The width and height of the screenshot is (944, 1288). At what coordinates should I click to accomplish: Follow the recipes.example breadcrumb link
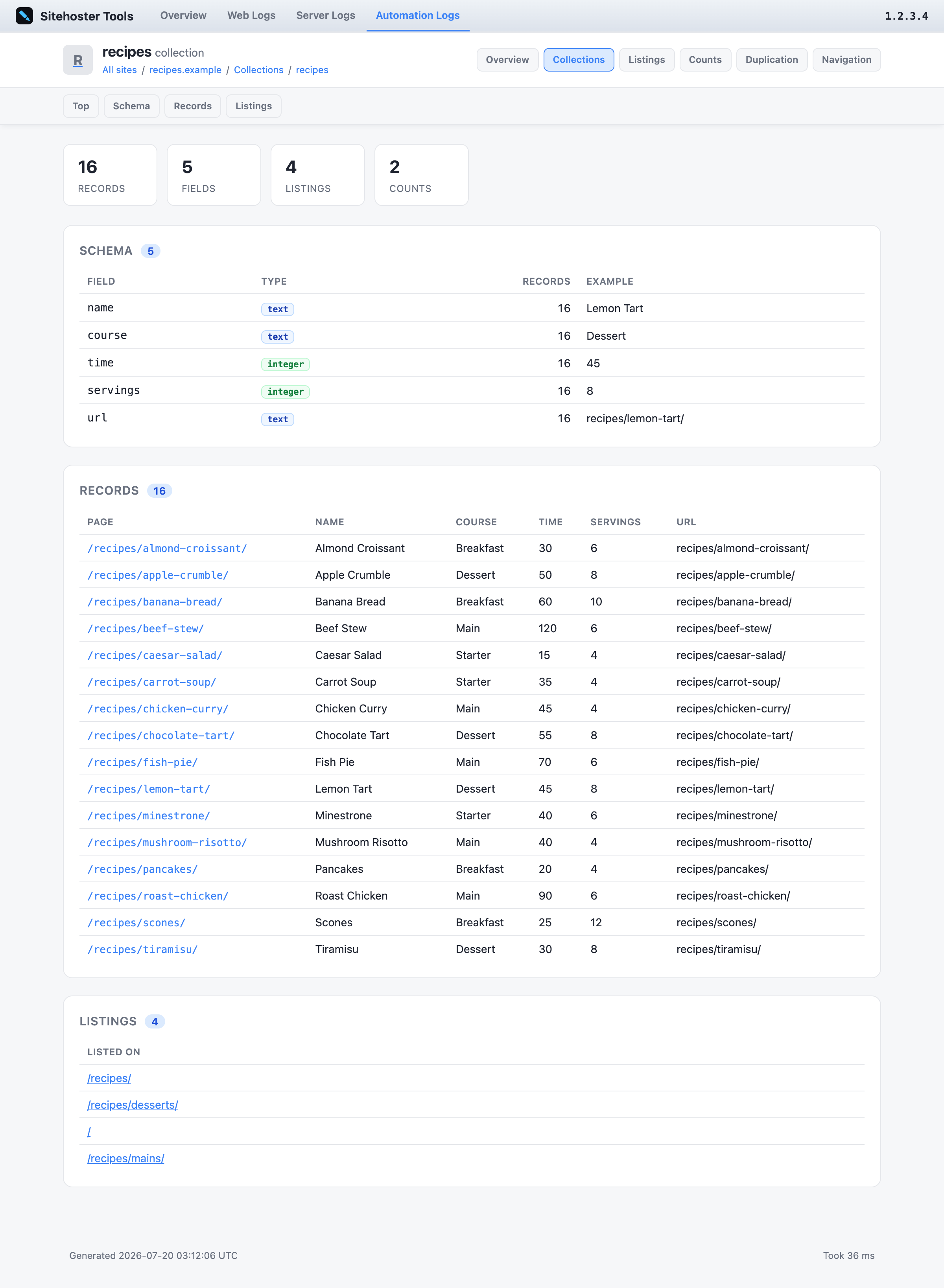185,70
